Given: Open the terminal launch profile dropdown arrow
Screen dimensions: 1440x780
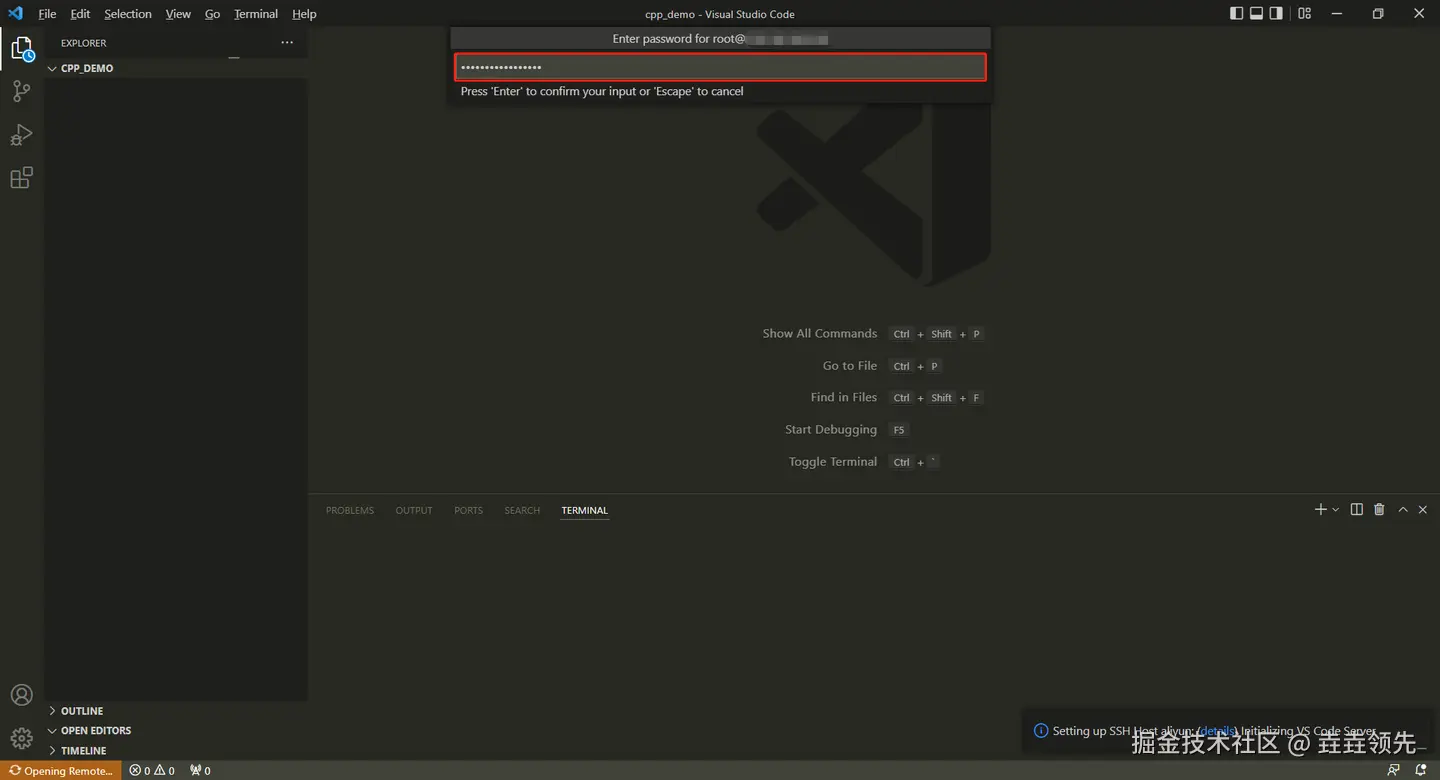Looking at the screenshot, I should [1335, 510].
